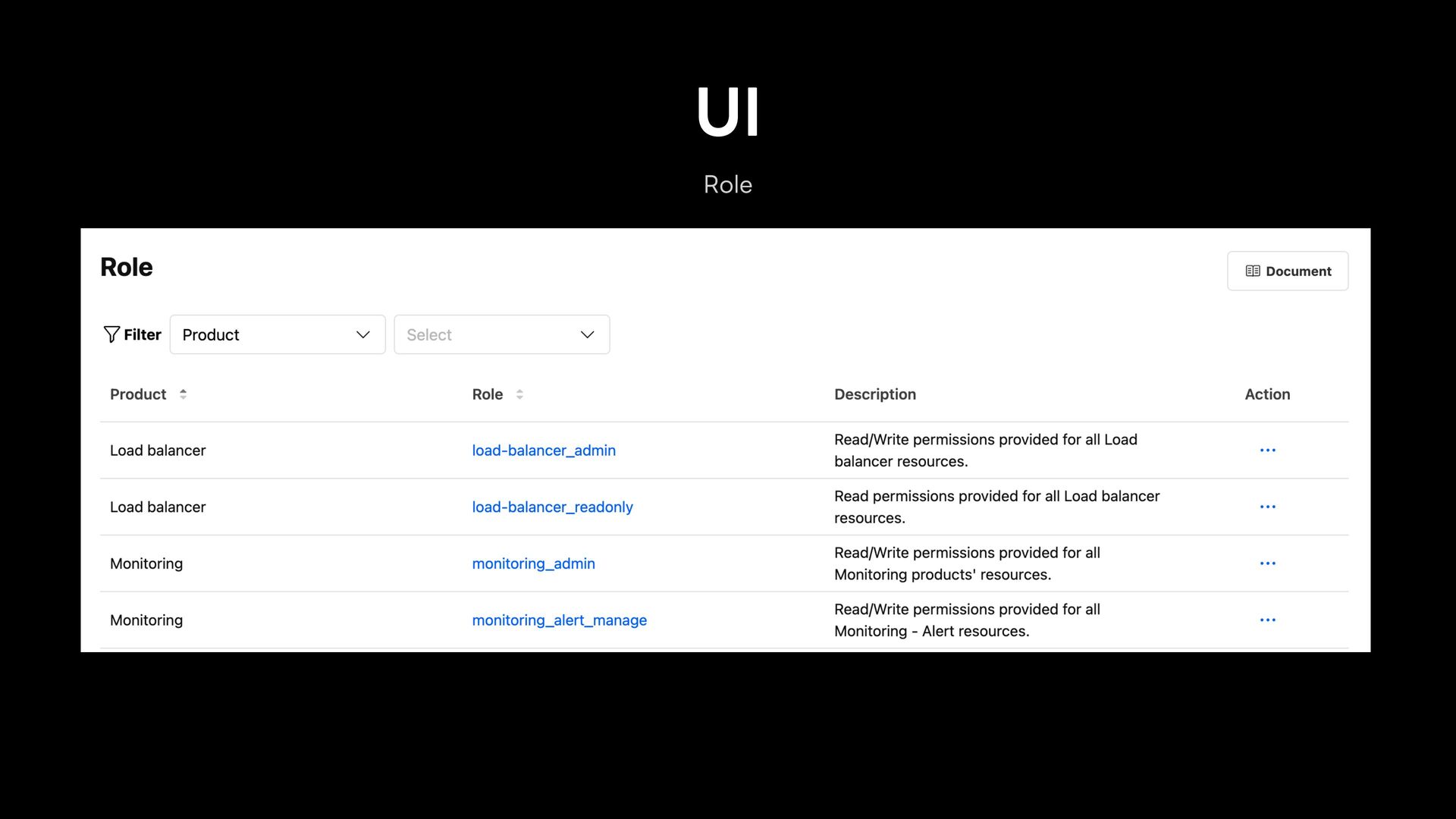Open the monitoring_alert_manage role link
This screenshot has width=1456, height=819.
click(559, 620)
